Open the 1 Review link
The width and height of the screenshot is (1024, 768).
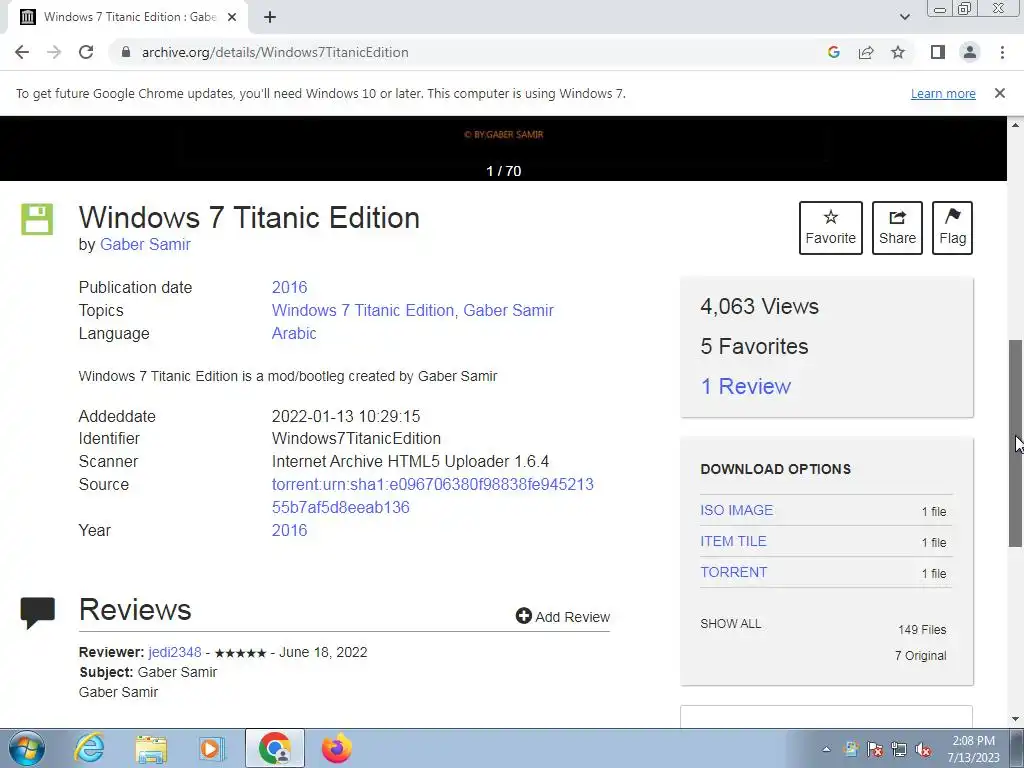(x=745, y=386)
